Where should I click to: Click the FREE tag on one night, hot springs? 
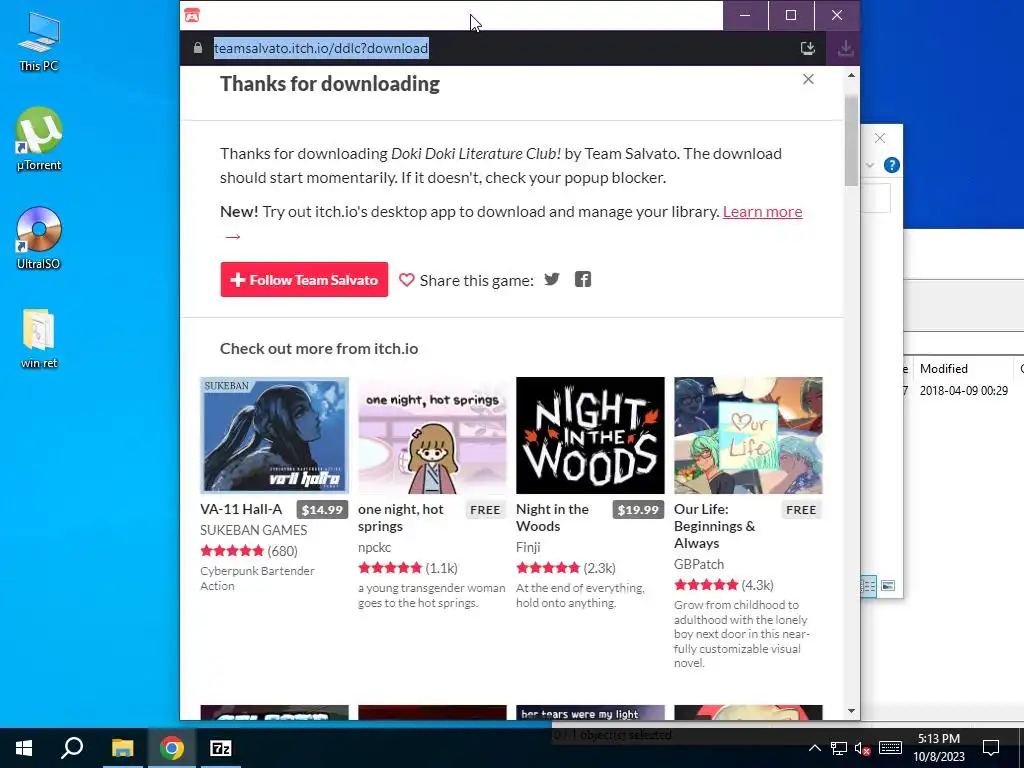[485, 510]
